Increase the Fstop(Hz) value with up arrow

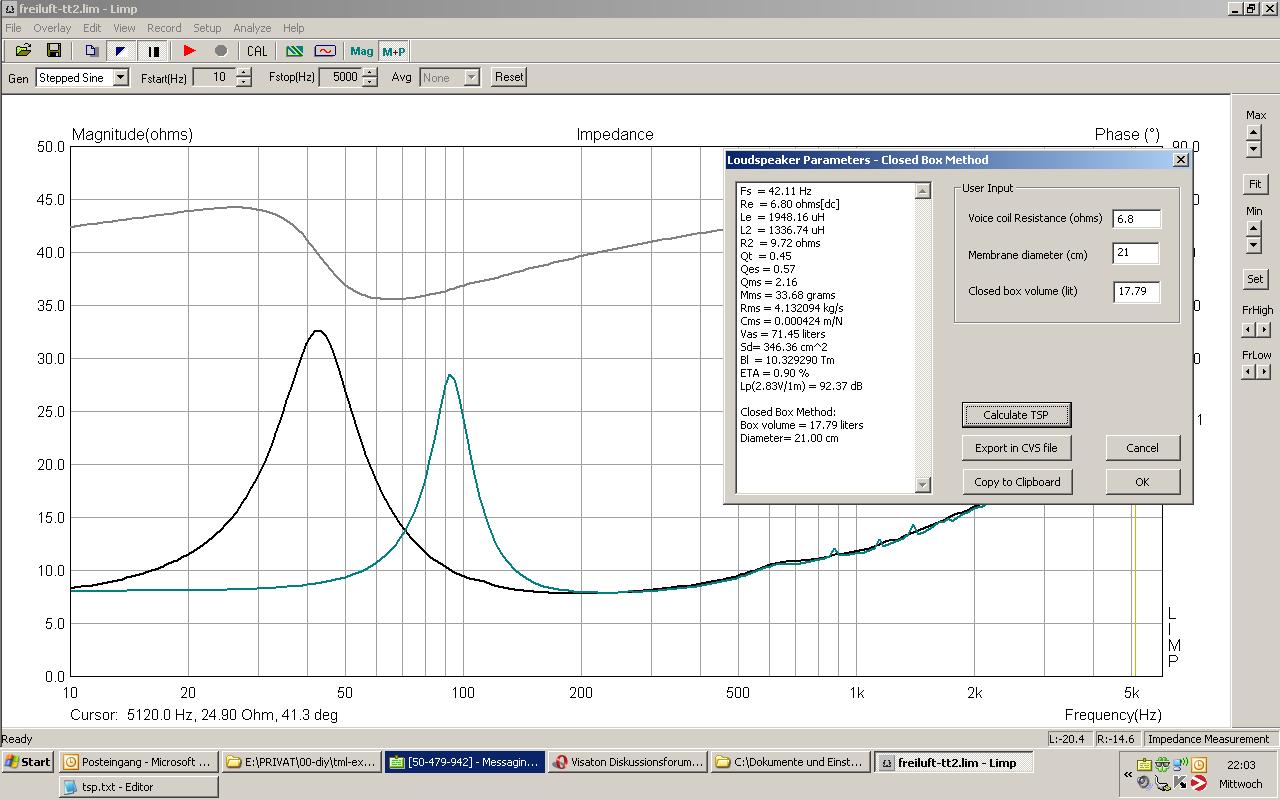(370, 72)
